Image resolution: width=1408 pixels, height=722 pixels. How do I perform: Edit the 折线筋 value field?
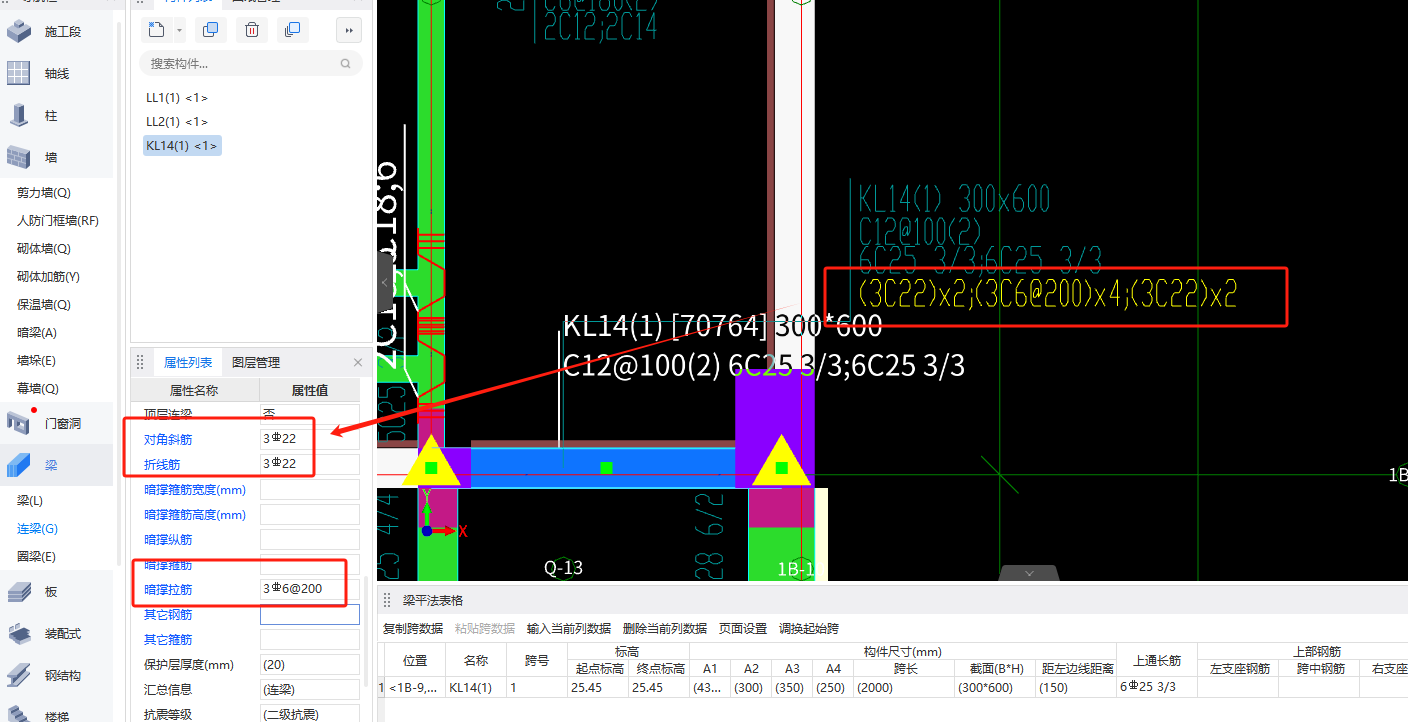point(310,464)
